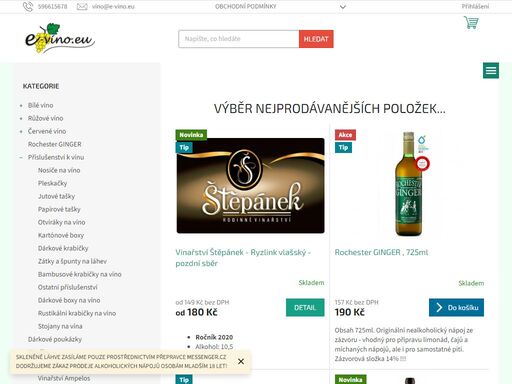
Task: Click the 'Ročník 2020' list item
Action: (214, 337)
